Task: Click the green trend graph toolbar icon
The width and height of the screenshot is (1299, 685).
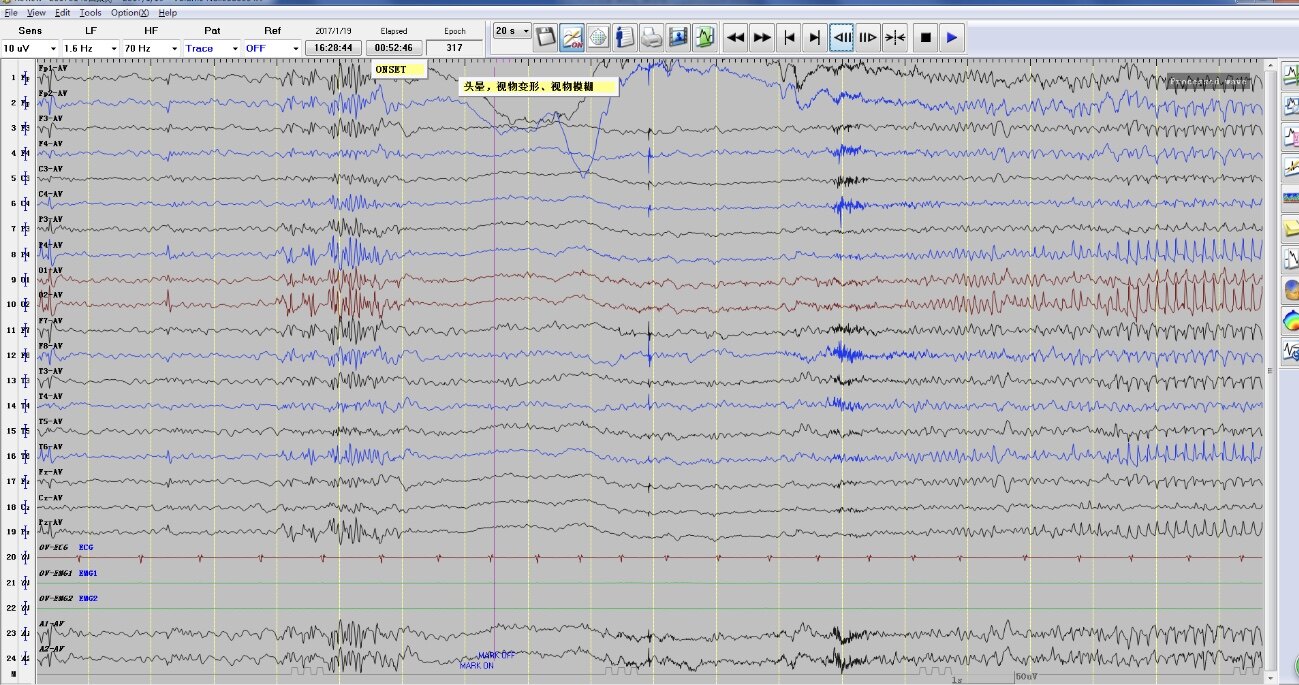Action: click(706, 38)
